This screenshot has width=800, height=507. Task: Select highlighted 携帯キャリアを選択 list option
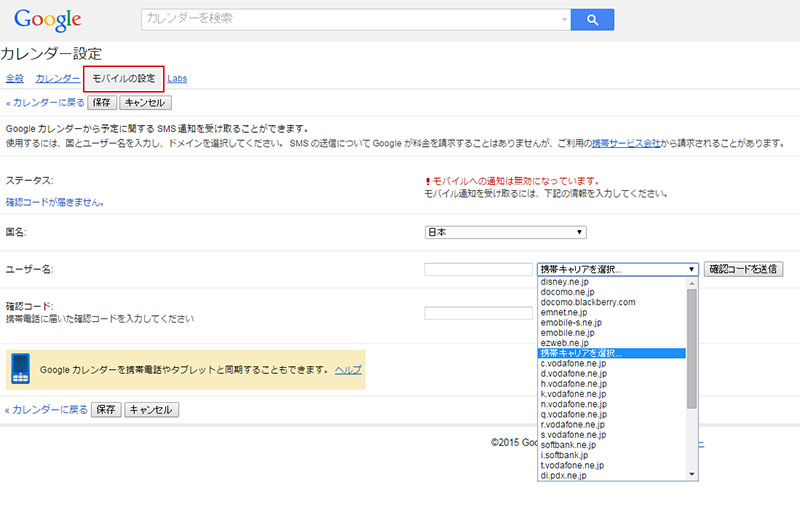612,353
